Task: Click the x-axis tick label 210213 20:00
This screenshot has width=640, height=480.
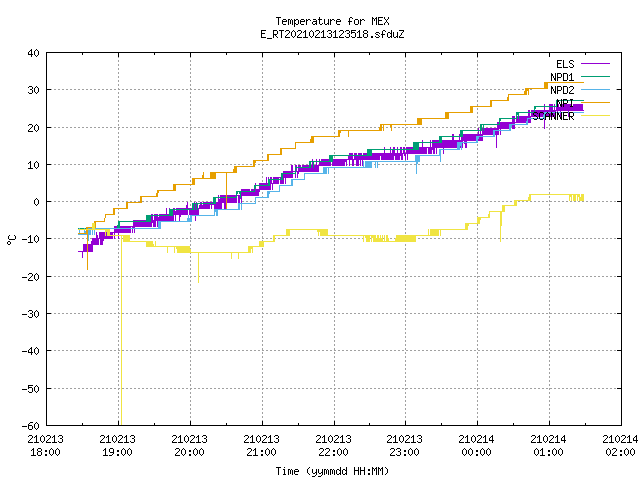Action: click(x=189, y=445)
